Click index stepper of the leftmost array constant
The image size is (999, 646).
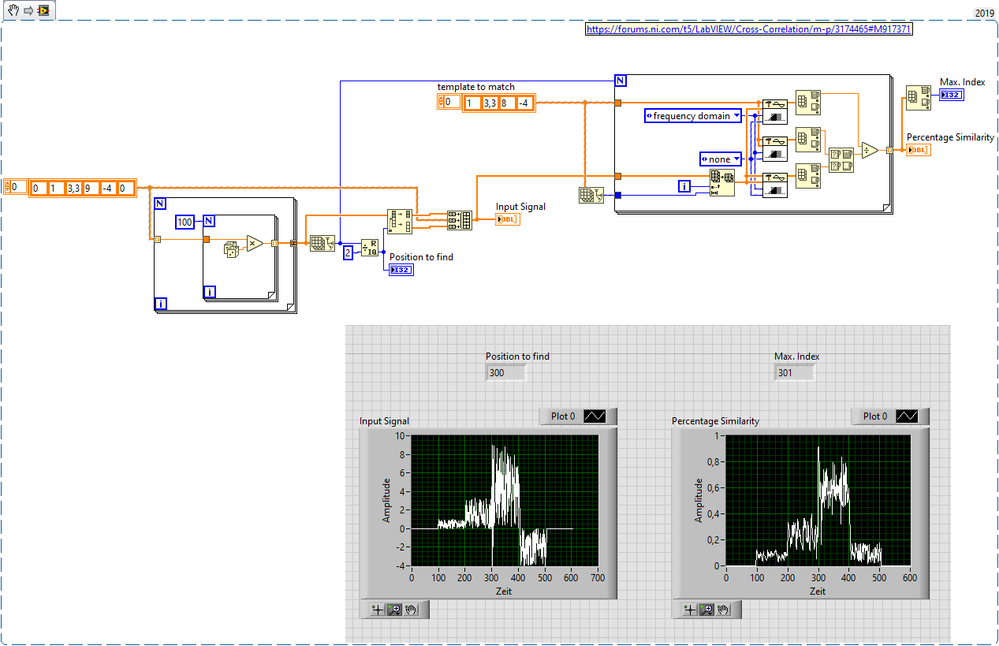[8, 187]
